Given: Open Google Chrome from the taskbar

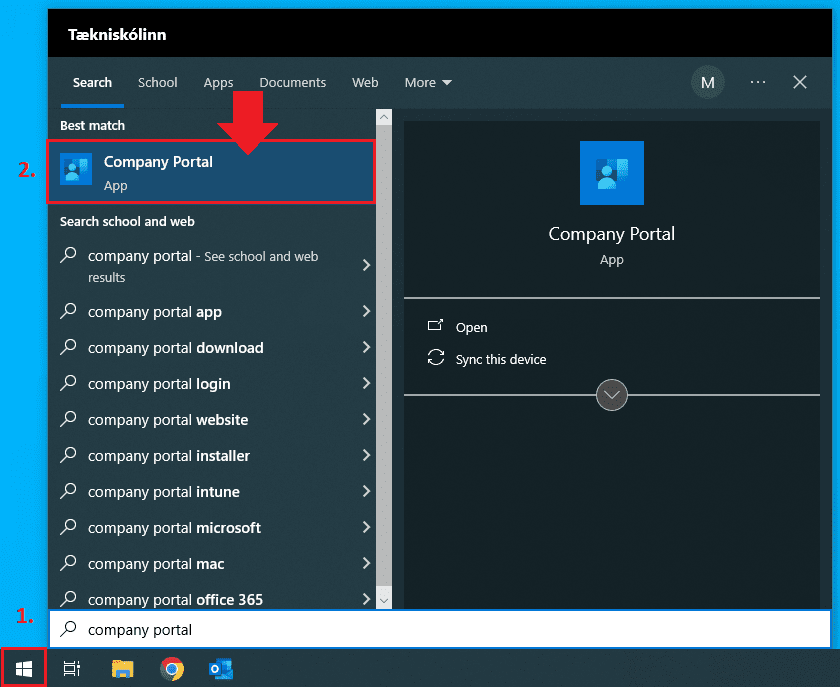Looking at the screenshot, I should click(x=172, y=669).
